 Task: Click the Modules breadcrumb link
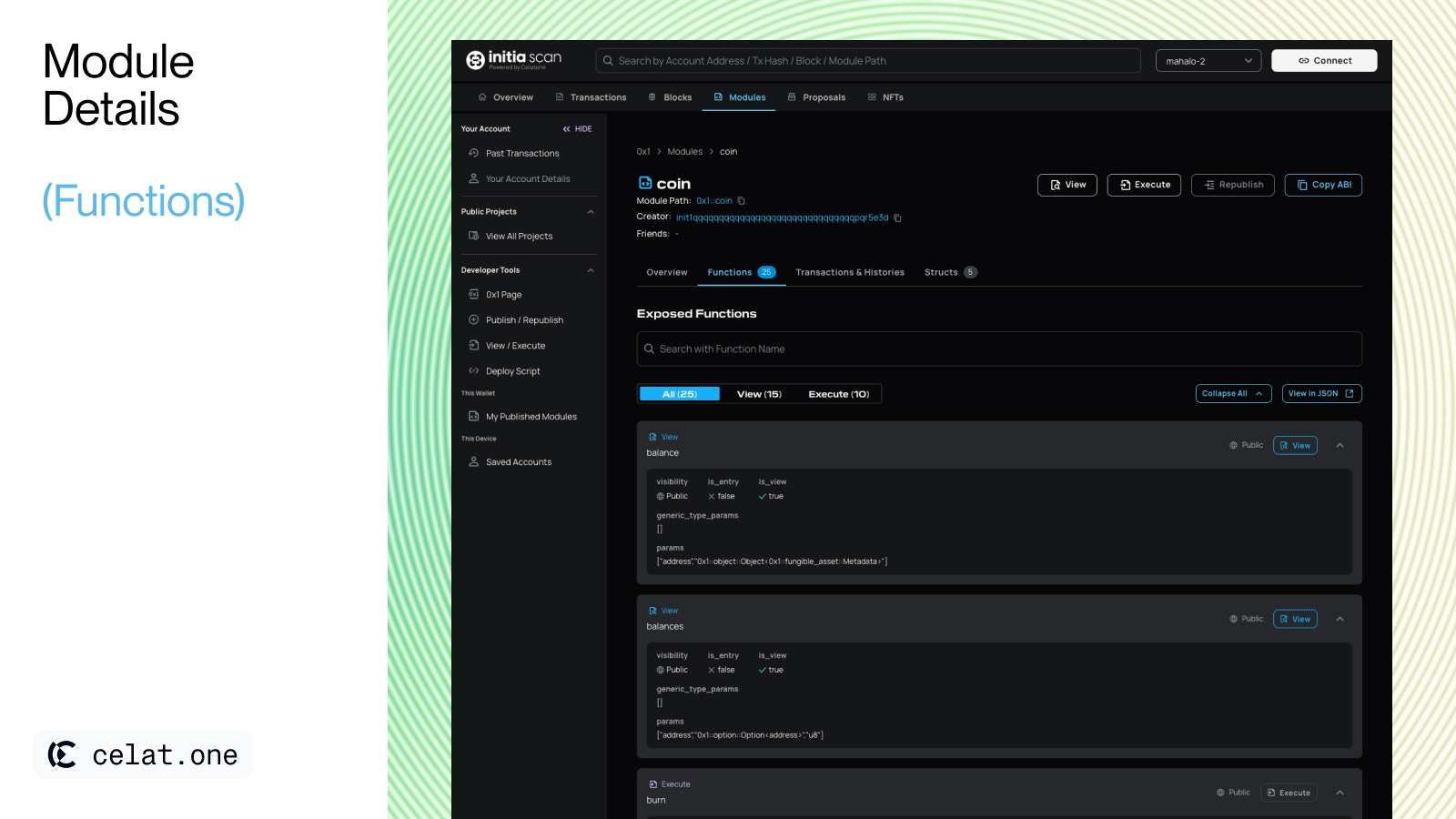point(685,152)
